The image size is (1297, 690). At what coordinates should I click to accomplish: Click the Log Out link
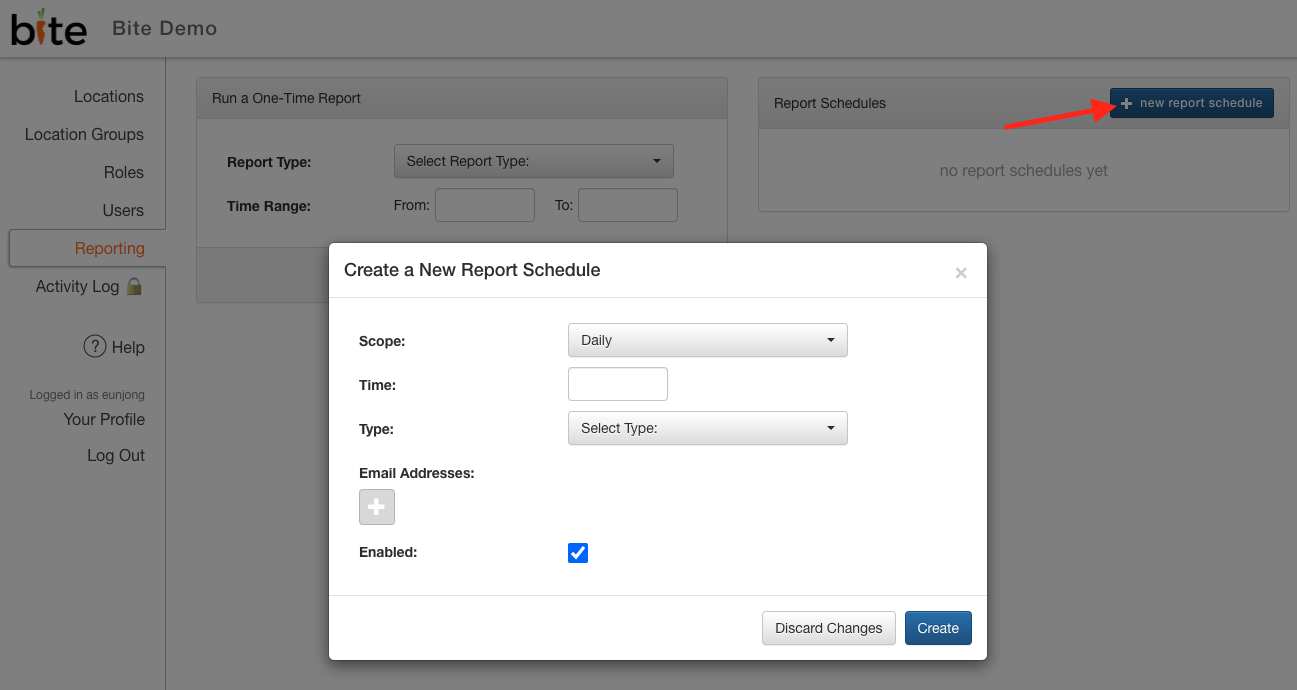click(116, 455)
